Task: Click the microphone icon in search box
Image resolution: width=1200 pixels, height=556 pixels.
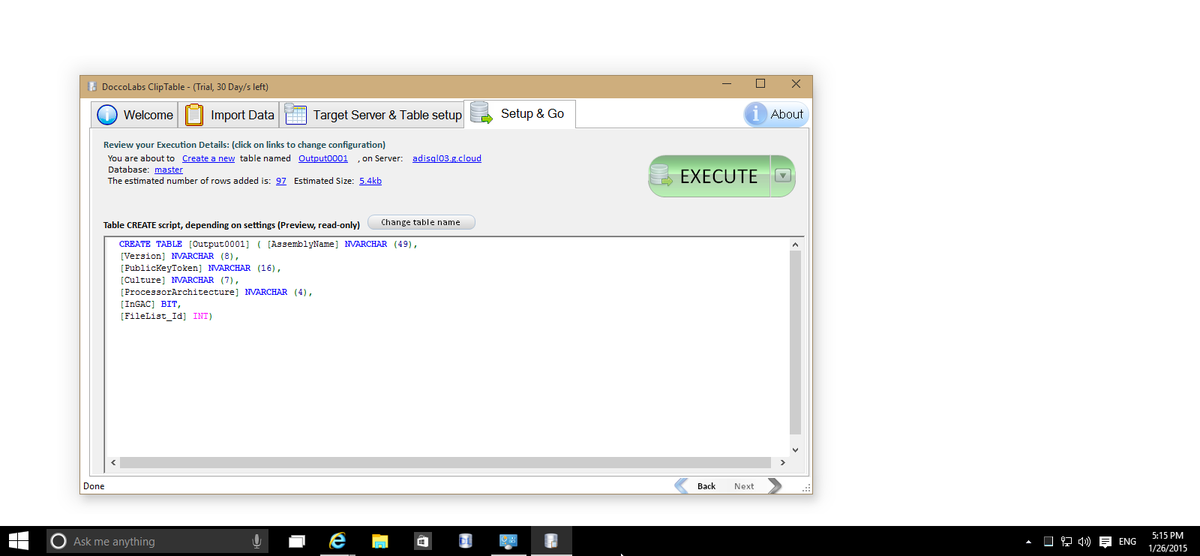Action: 257,541
